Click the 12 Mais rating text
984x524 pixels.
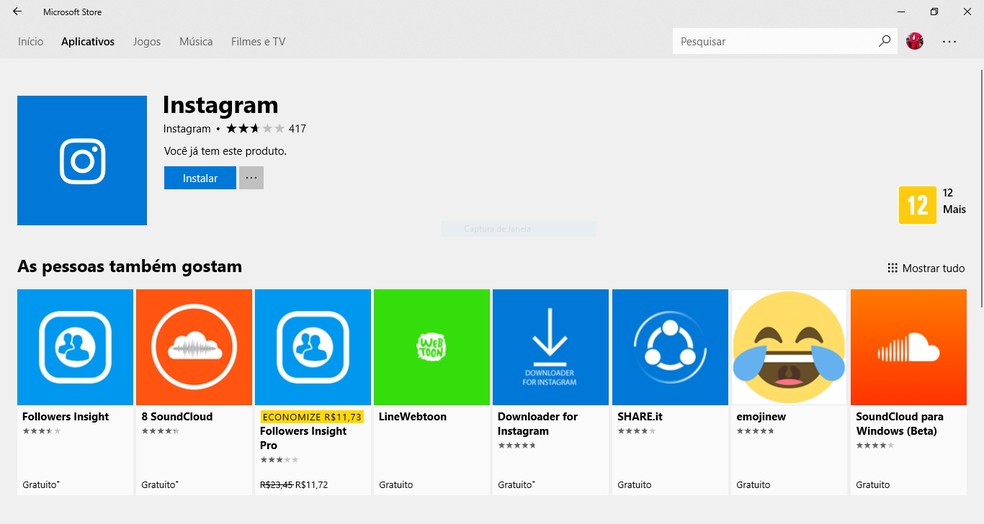click(x=954, y=201)
